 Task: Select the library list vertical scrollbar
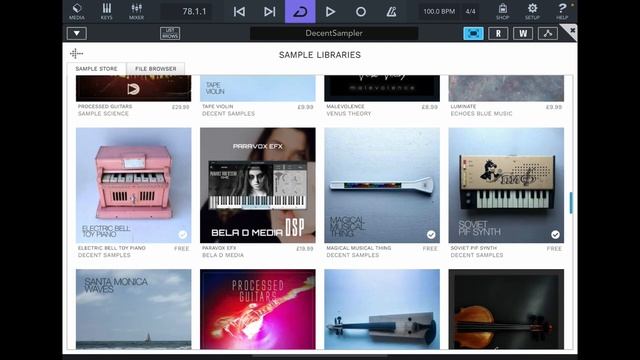click(571, 202)
